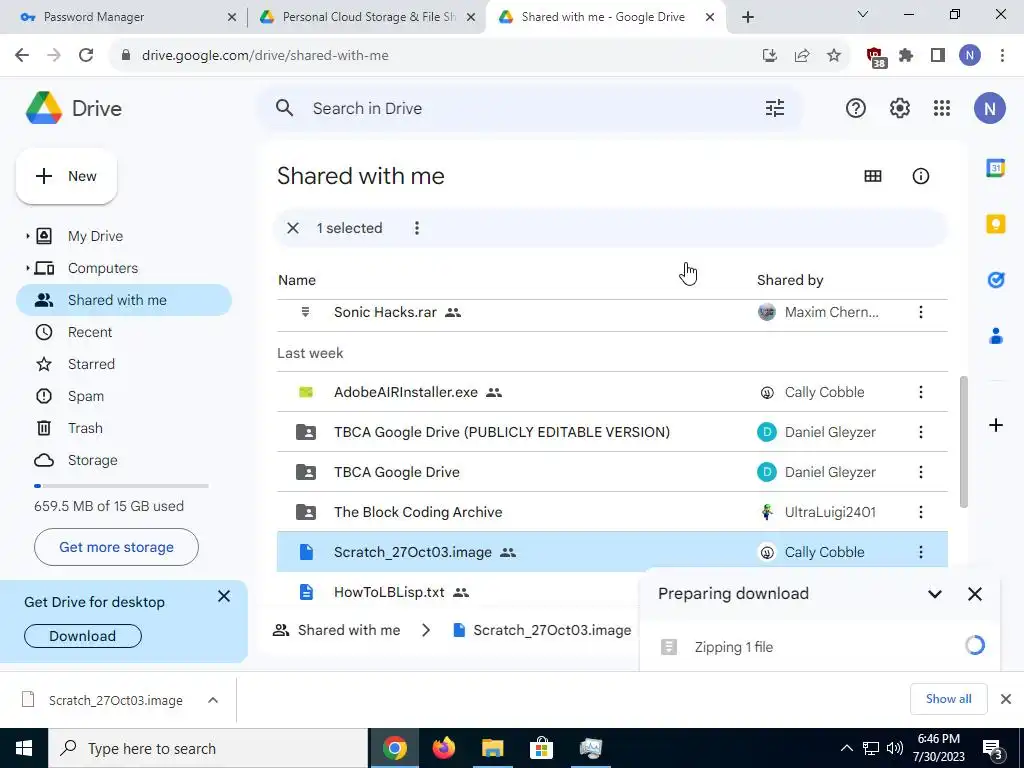Open Drive settings gear
Viewport: 1024px width, 768px height.
pyautogui.click(x=899, y=108)
